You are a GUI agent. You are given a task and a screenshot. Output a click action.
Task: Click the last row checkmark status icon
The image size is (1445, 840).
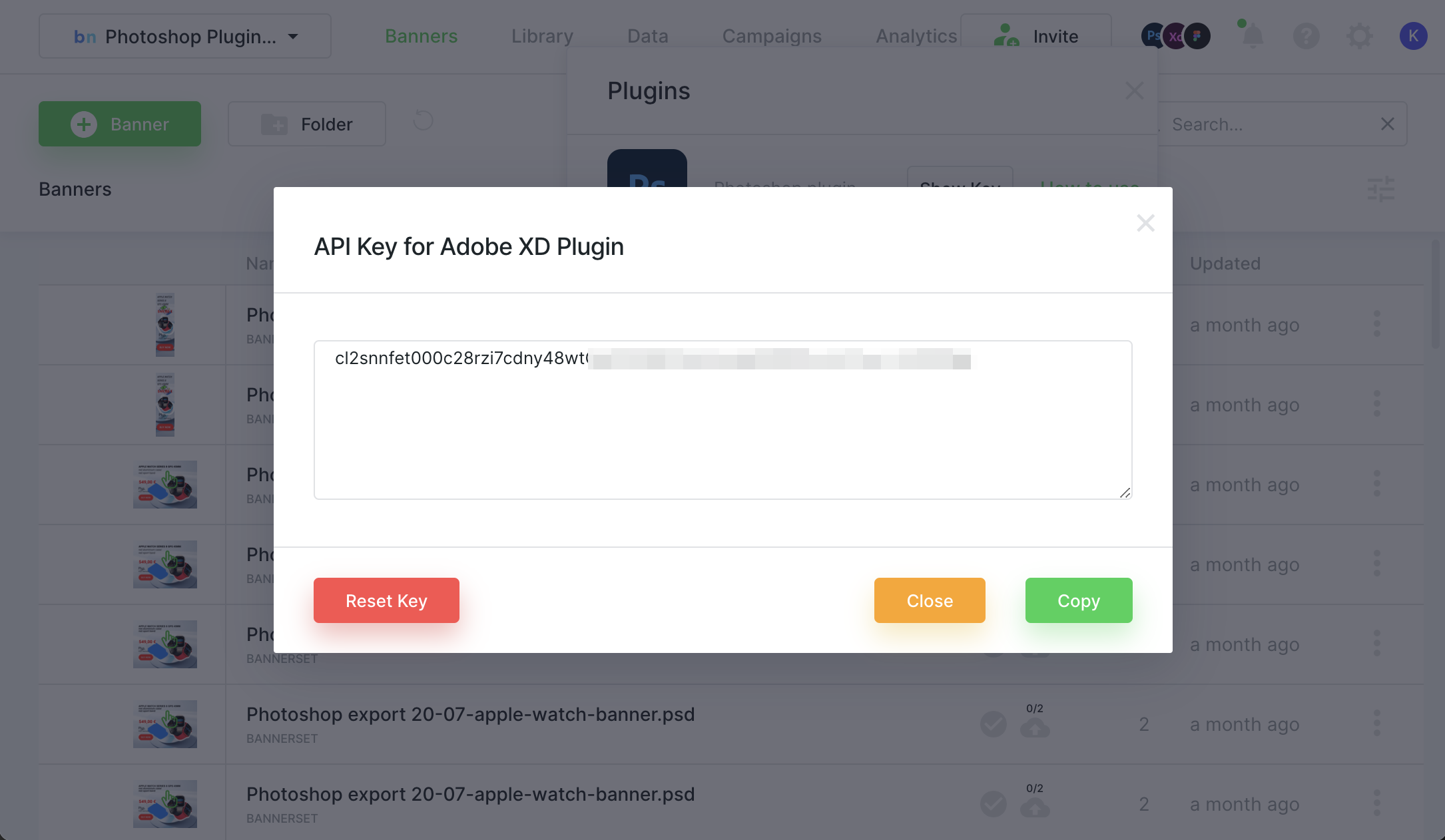994,804
